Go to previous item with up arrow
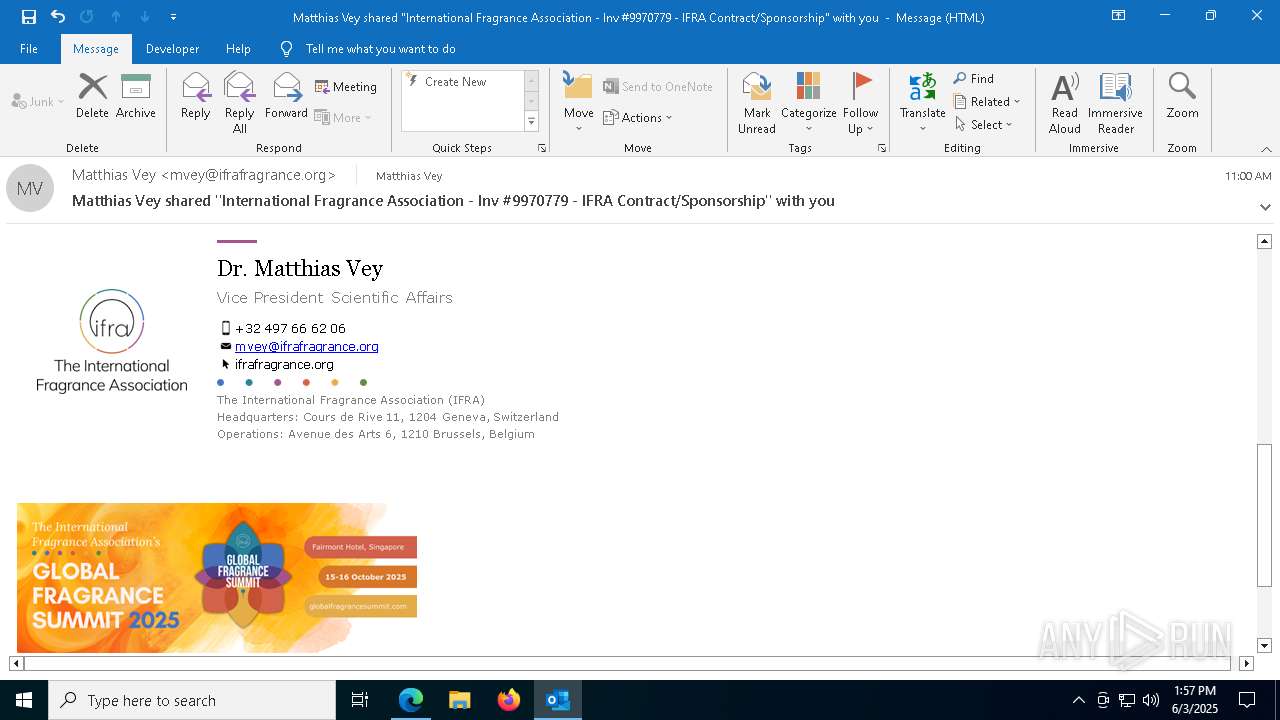Viewport: 1280px width, 720px height. [x=116, y=17]
